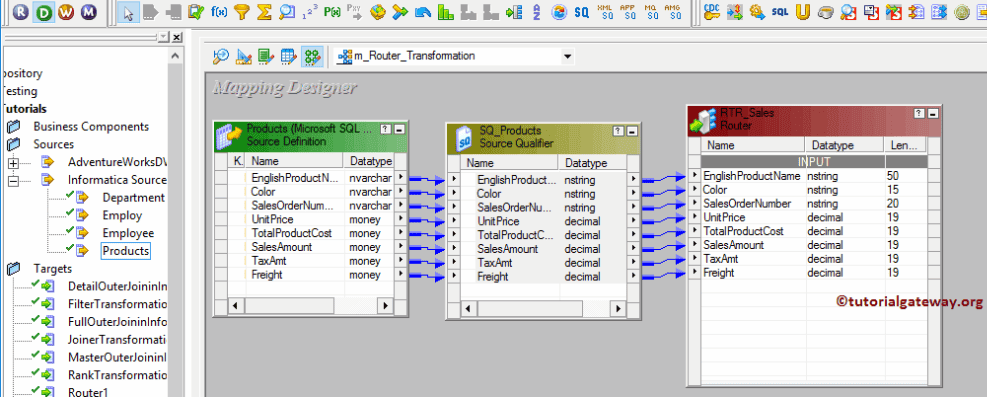Add an SQL transformation icon
987x397 pixels.
[780, 11]
